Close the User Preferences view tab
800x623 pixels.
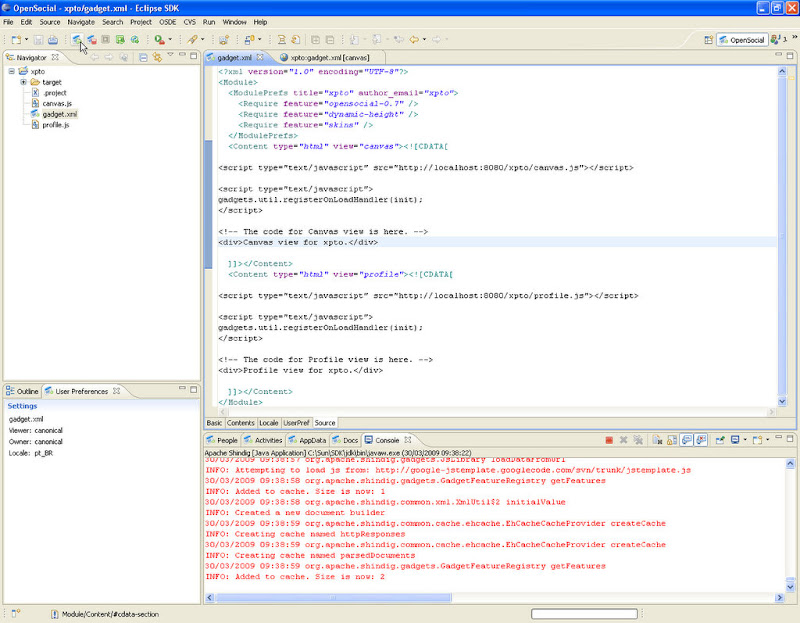click(116, 391)
